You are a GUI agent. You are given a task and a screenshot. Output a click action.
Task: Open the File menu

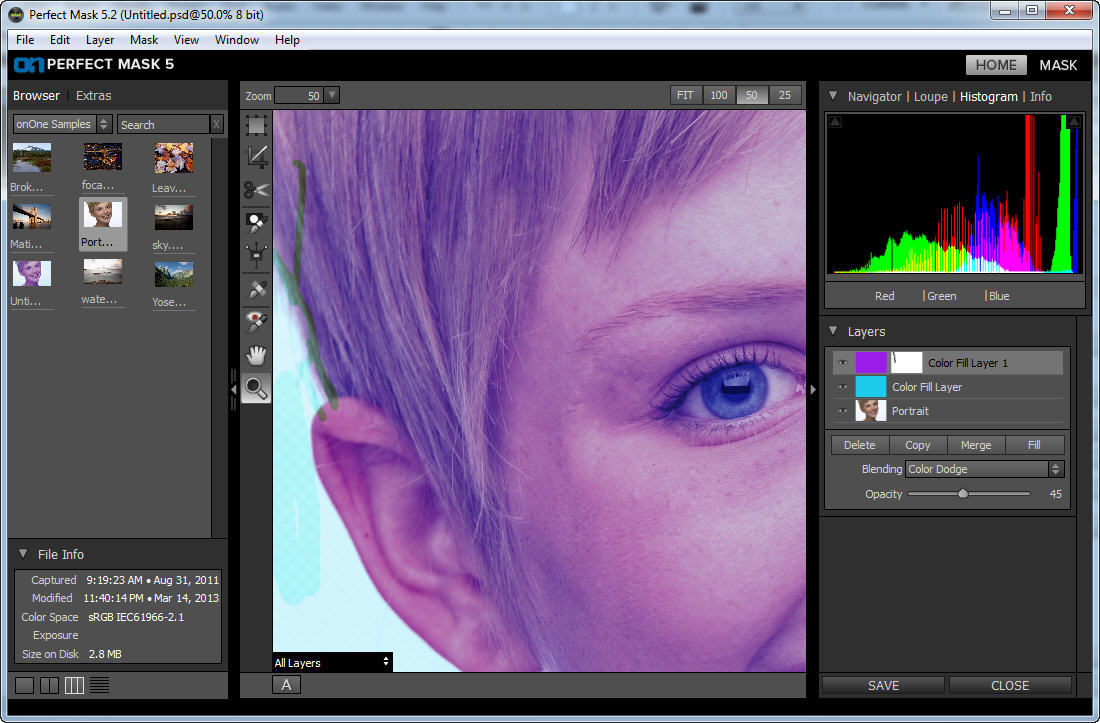click(25, 40)
